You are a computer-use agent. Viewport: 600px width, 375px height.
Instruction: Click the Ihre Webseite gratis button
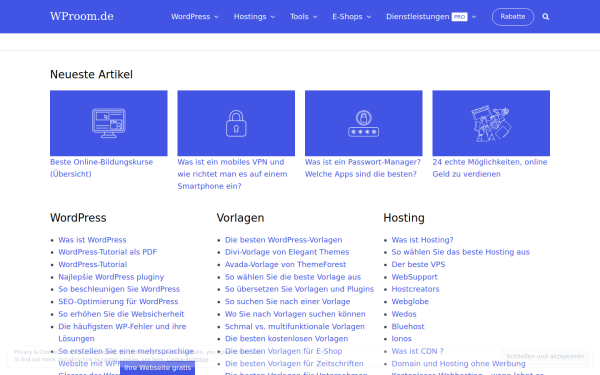157,368
